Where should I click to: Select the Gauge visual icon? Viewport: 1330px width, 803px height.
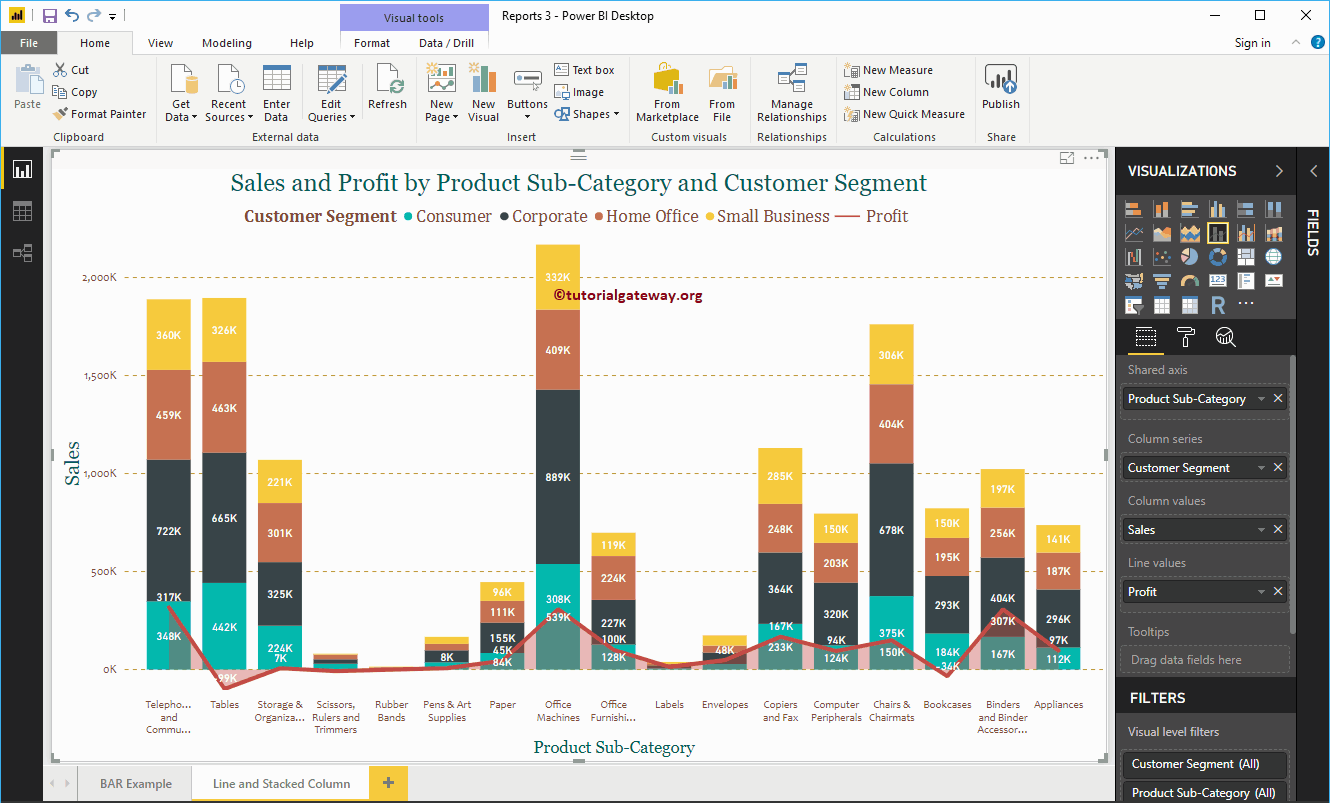(x=1190, y=280)
